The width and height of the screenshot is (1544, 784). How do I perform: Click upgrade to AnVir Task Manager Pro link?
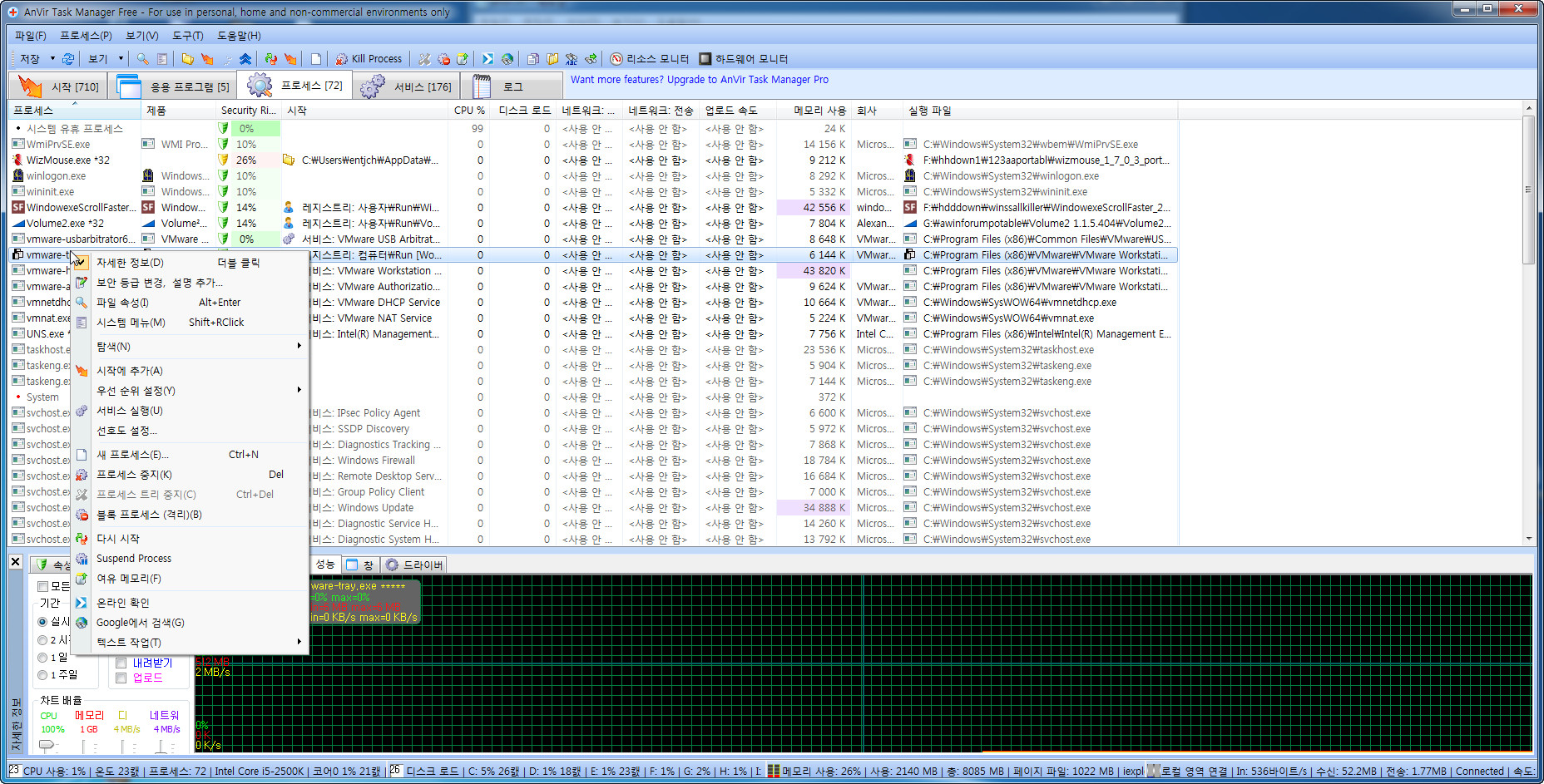tap(699, 80)
